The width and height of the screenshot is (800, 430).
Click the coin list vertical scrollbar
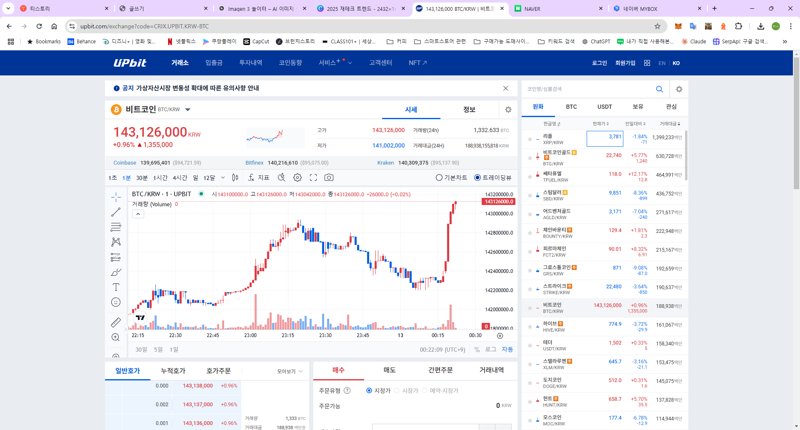pos(685,155)
